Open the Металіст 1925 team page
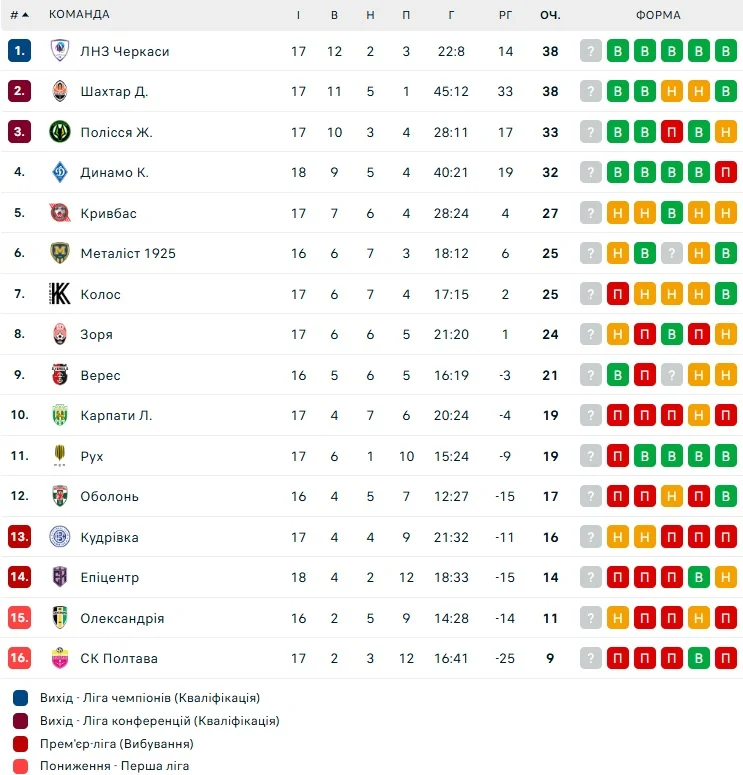 tap(128, 253)
